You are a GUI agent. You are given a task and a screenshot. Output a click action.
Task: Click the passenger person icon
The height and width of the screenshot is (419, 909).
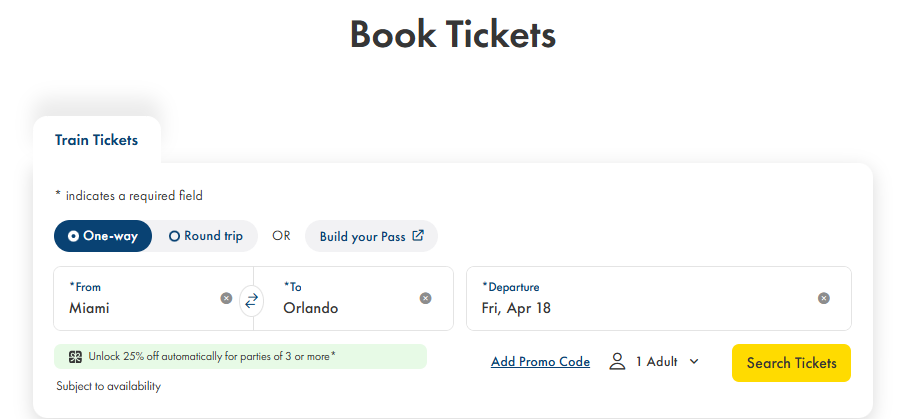(x=617, y=361)
